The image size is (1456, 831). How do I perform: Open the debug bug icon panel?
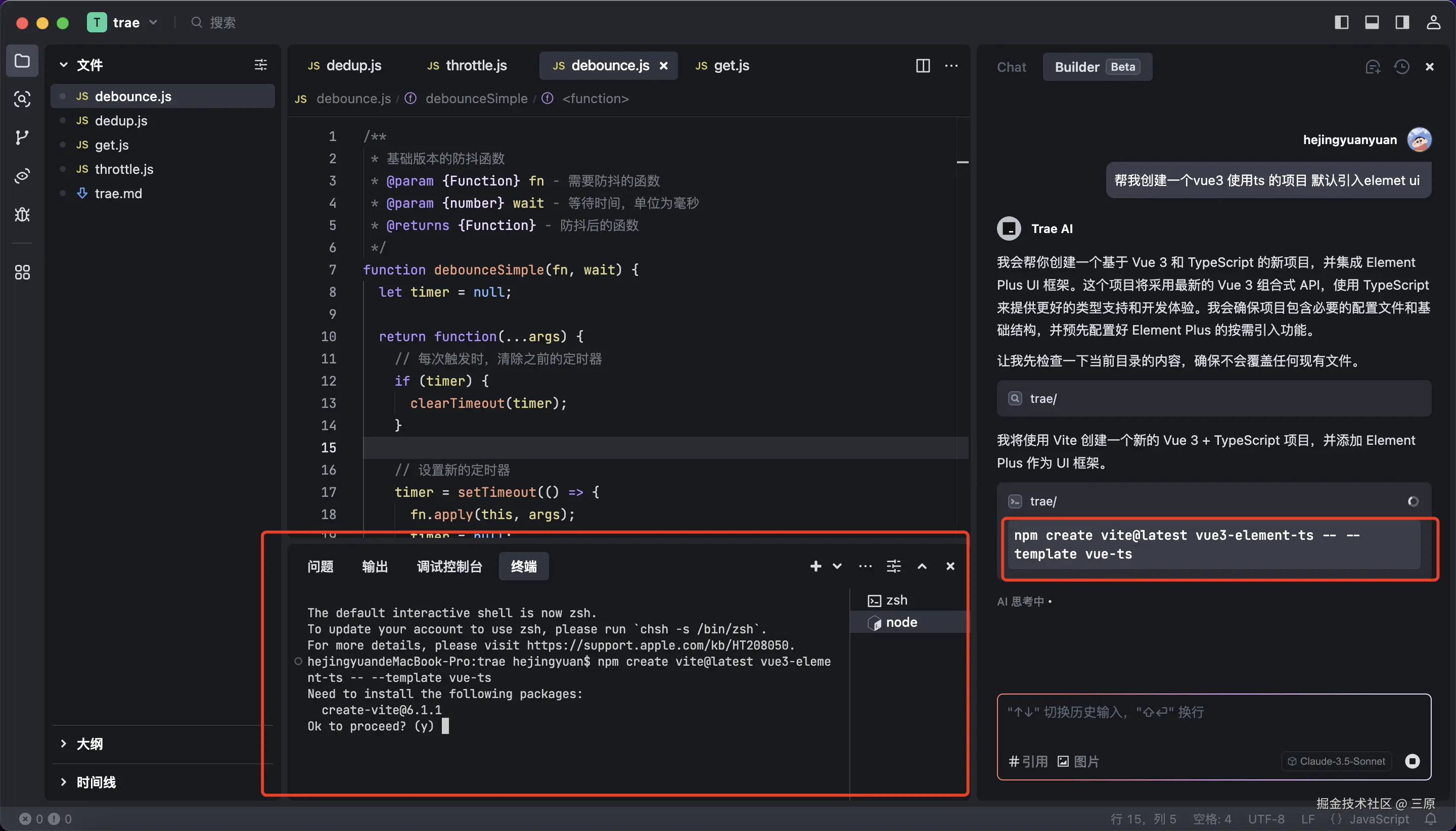point(22,215)
